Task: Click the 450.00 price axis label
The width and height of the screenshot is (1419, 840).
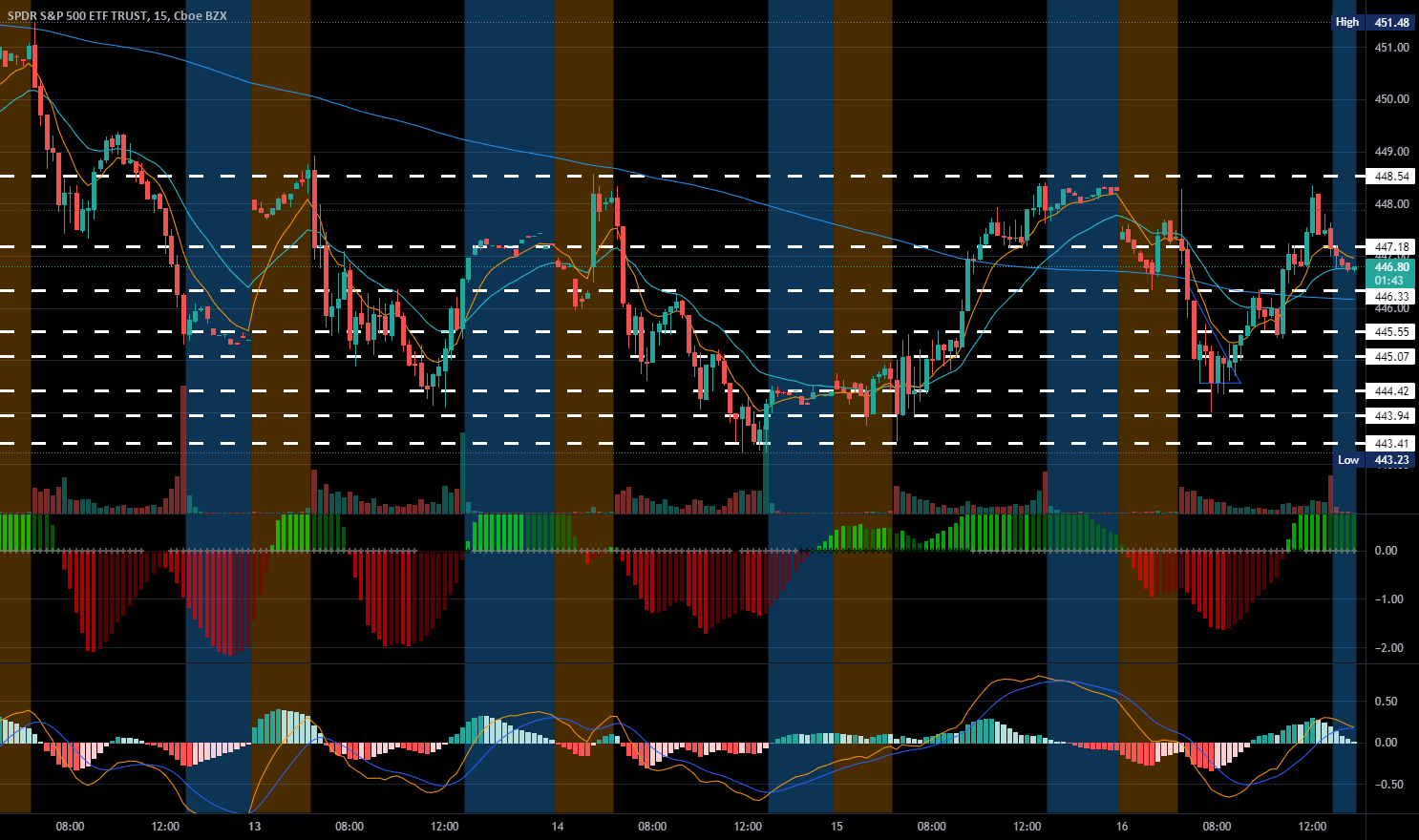Action: 1391,99
